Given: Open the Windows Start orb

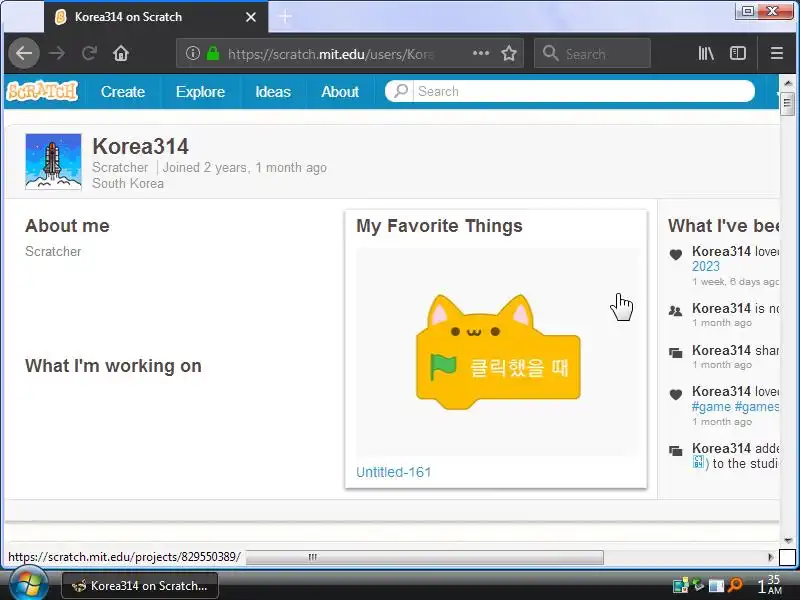Looking at the screenshot, I should tap(28, 585).
